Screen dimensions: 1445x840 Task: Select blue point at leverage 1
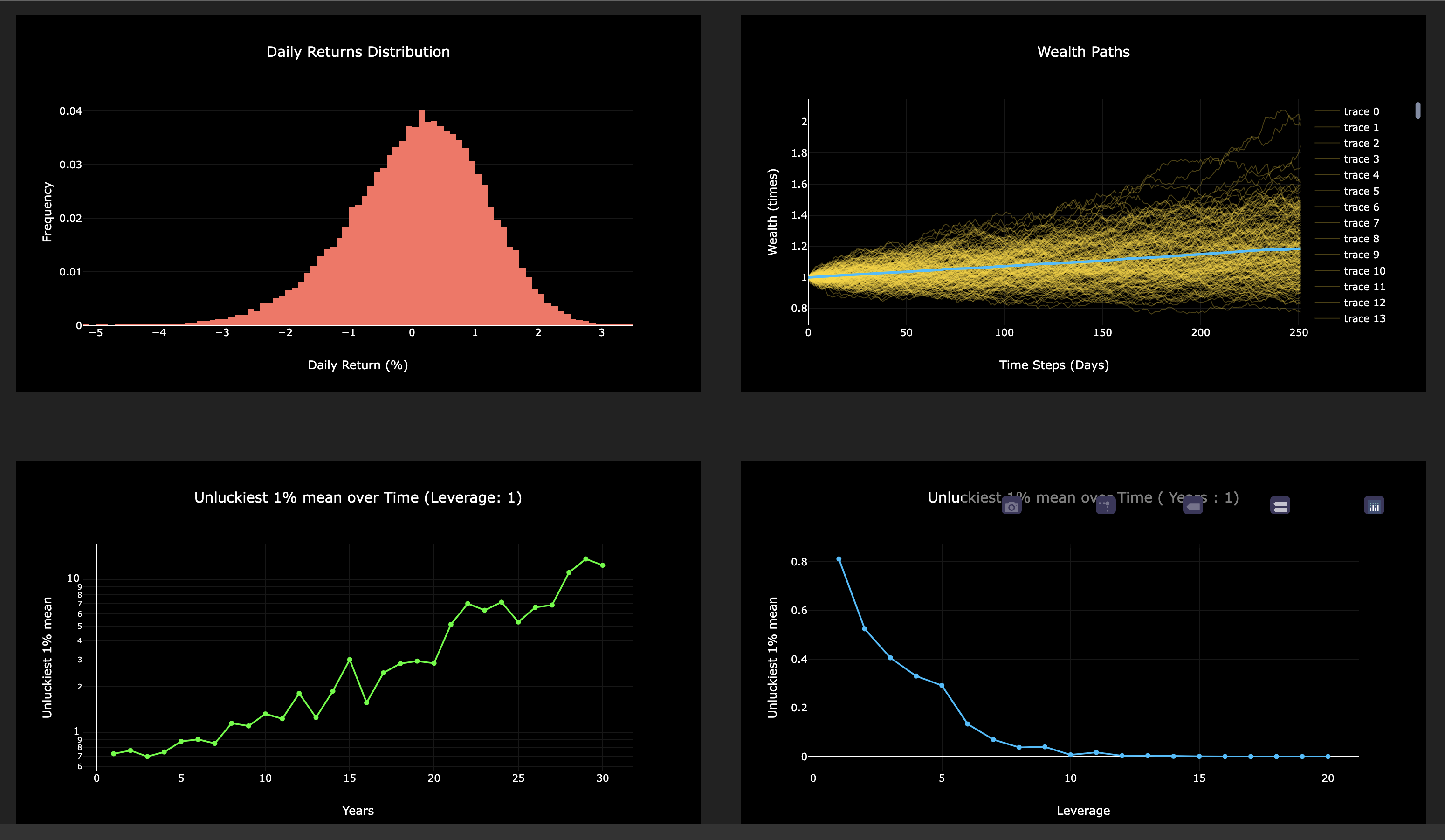click(x=839, y=559)
